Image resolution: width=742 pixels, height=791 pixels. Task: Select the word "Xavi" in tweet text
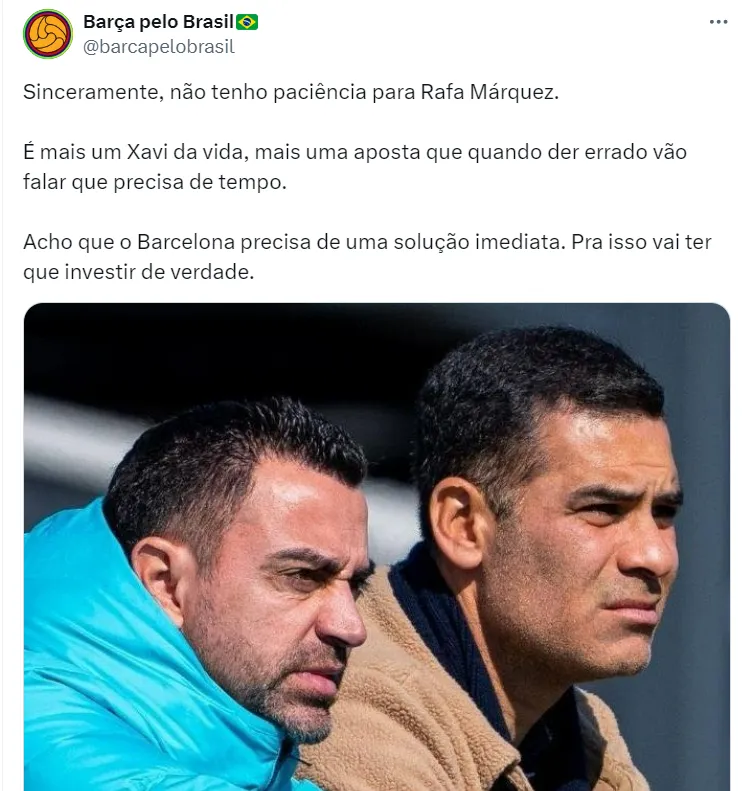point(147,152)
